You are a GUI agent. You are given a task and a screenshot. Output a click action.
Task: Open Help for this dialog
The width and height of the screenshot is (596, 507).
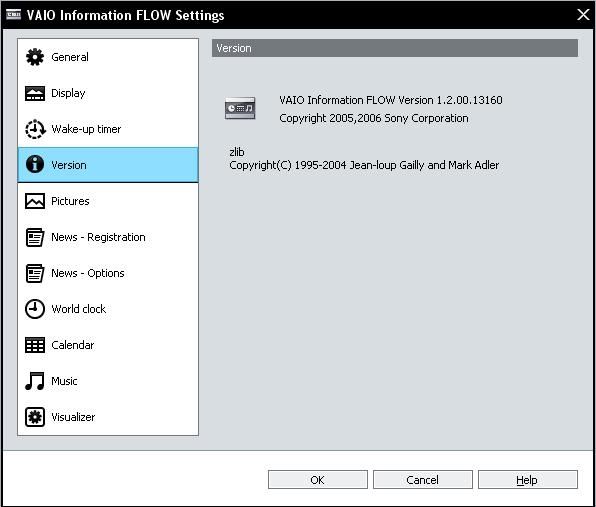528,480
